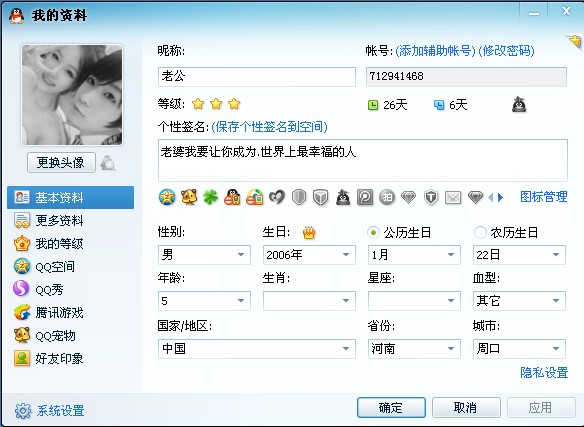Click the 昵称 input field containing 老公
584x427 pixels.
[x=257, y=77]
